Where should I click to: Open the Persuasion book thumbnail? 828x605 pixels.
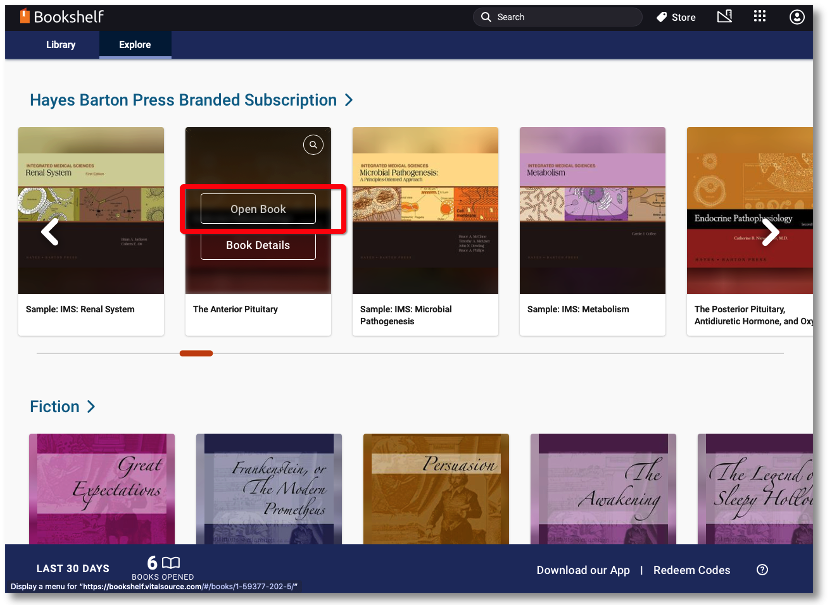click(x=435, y=488)
